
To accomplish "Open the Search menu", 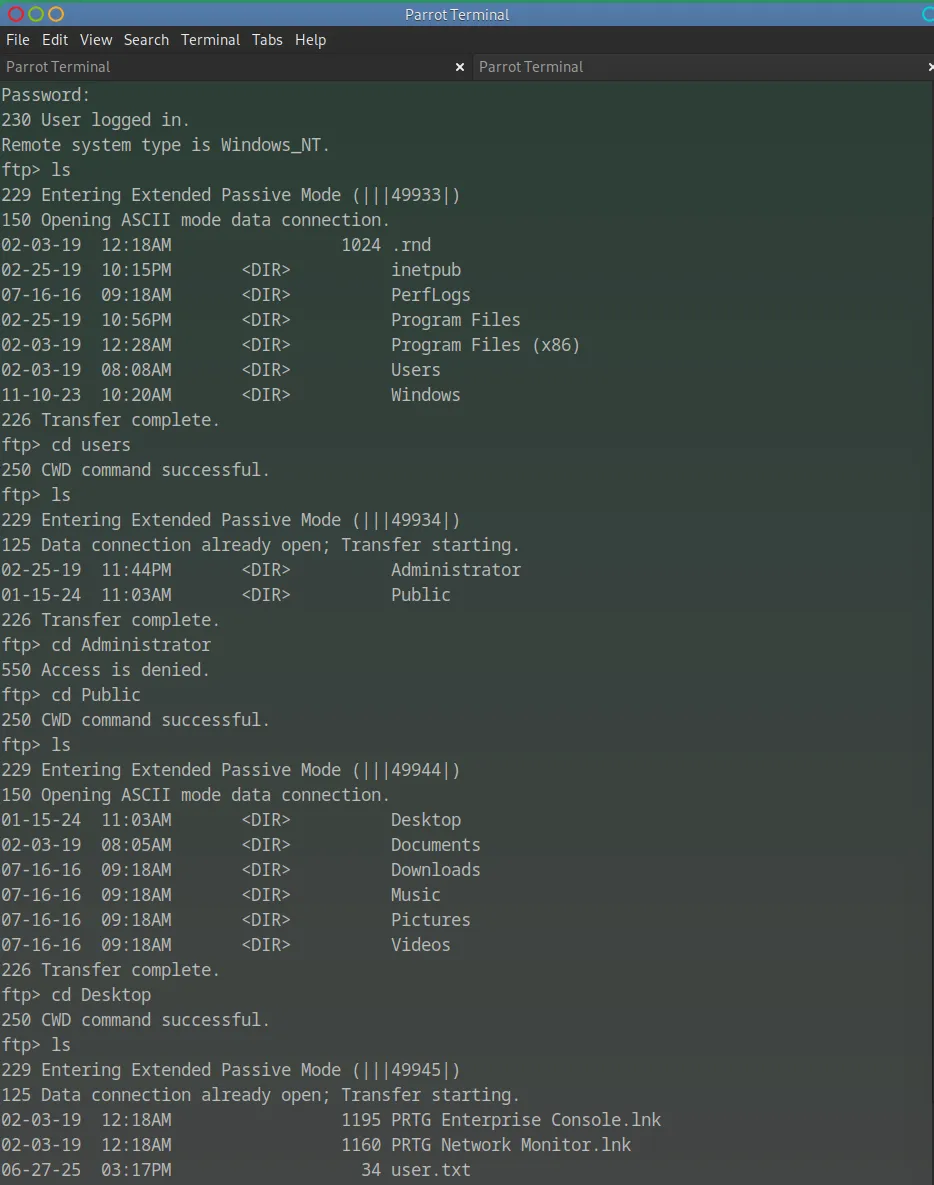I will click(x=146, y=40).
